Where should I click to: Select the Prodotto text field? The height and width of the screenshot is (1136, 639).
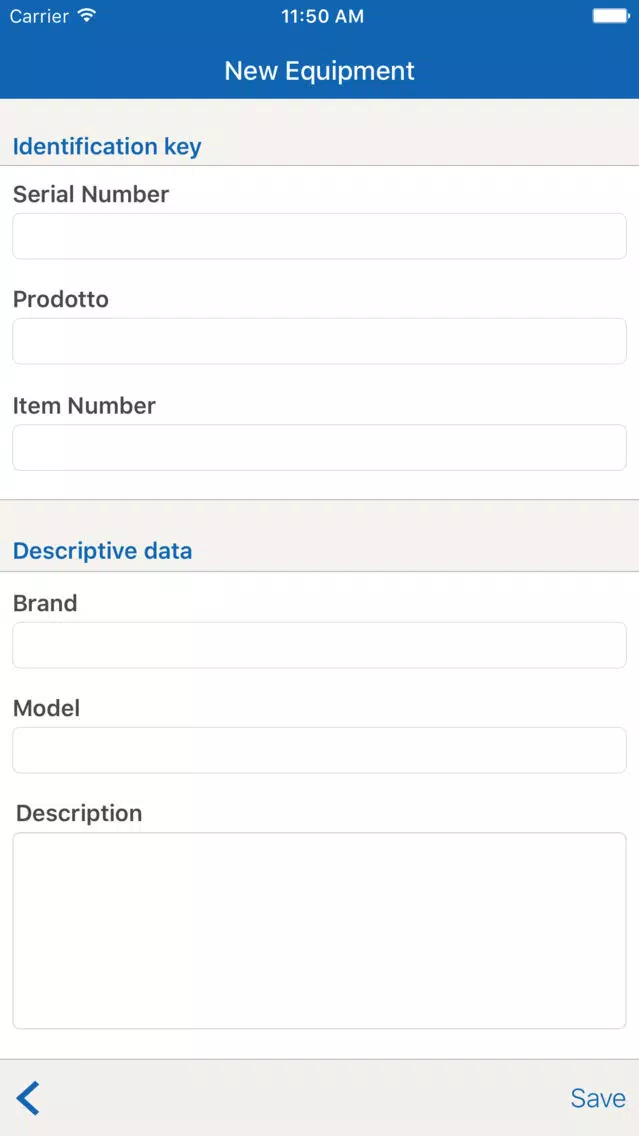tap(320, 341)
